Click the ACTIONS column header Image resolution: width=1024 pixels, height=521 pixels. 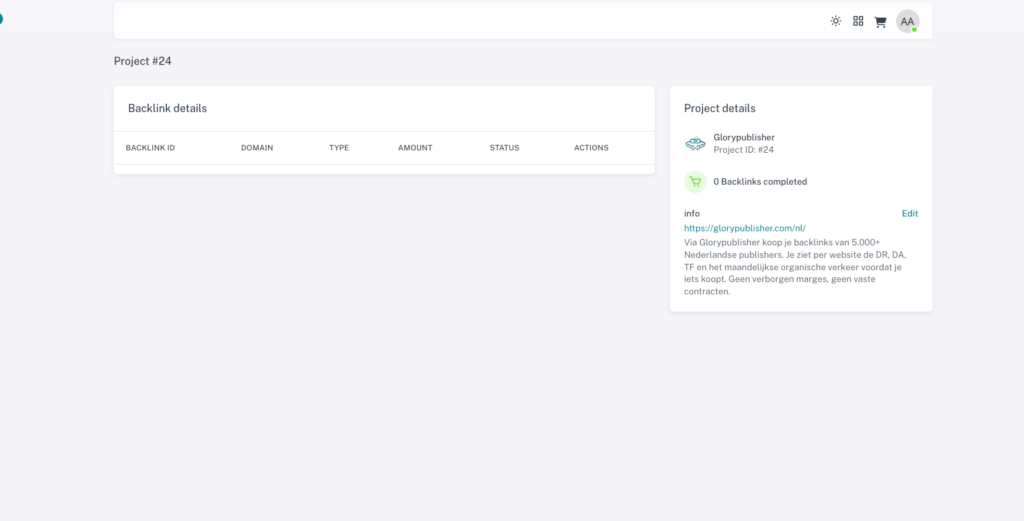click(x=591, y=148)
